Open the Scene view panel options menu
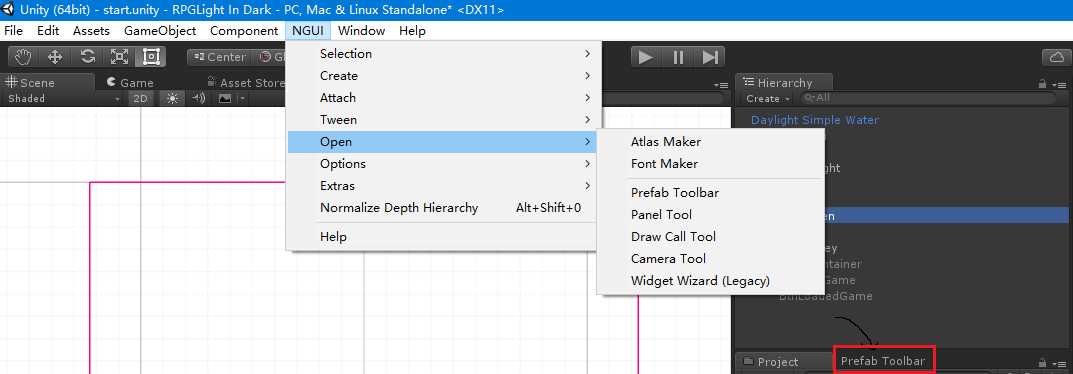This screenshot has width=1073, height=374. tap(721, 85)
